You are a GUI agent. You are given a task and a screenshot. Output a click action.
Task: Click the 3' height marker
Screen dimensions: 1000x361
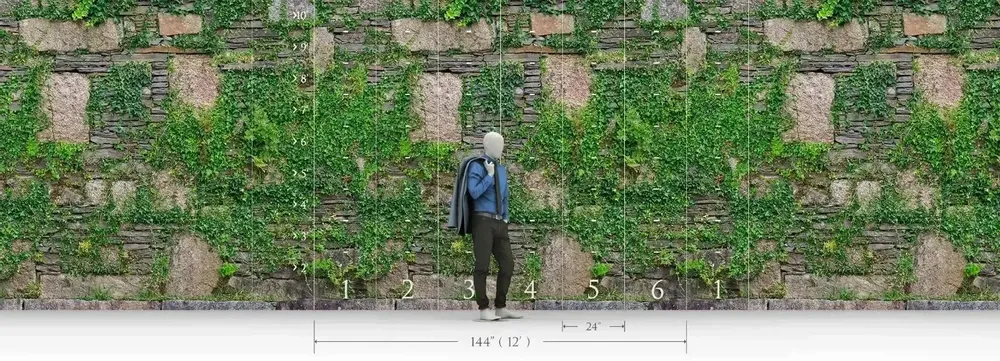coord(300,236)
